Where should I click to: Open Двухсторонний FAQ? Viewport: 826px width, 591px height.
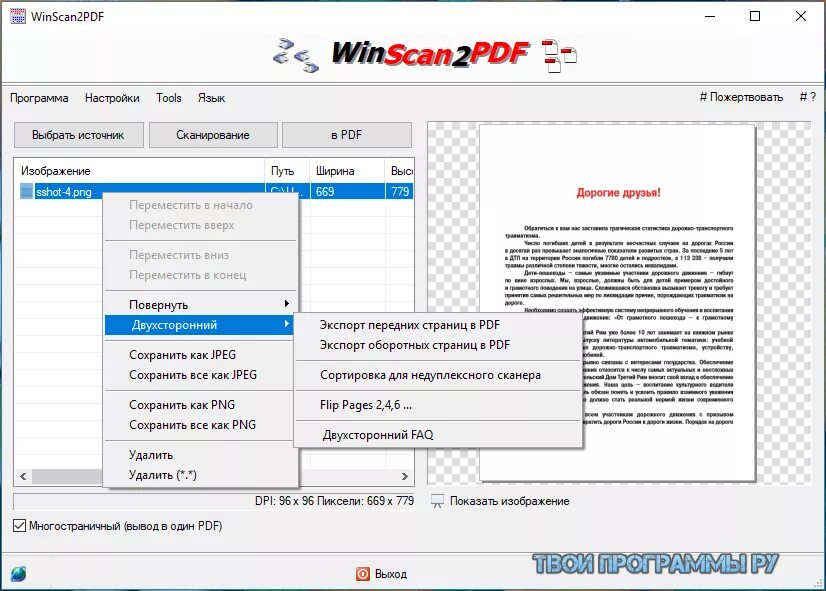[x=438, y=435]
